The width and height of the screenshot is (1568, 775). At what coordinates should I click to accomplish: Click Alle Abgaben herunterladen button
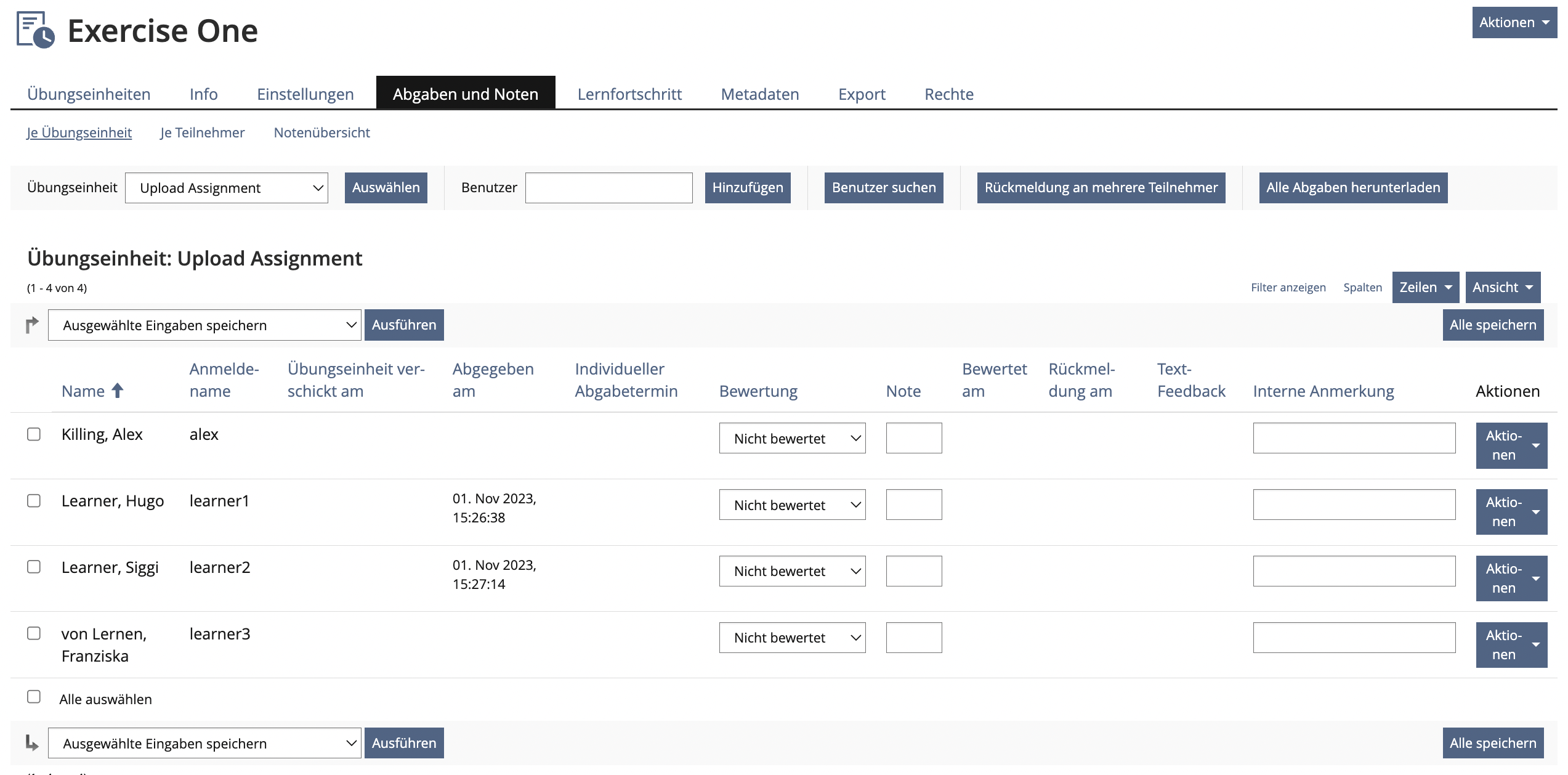[x=1352, y=188]
